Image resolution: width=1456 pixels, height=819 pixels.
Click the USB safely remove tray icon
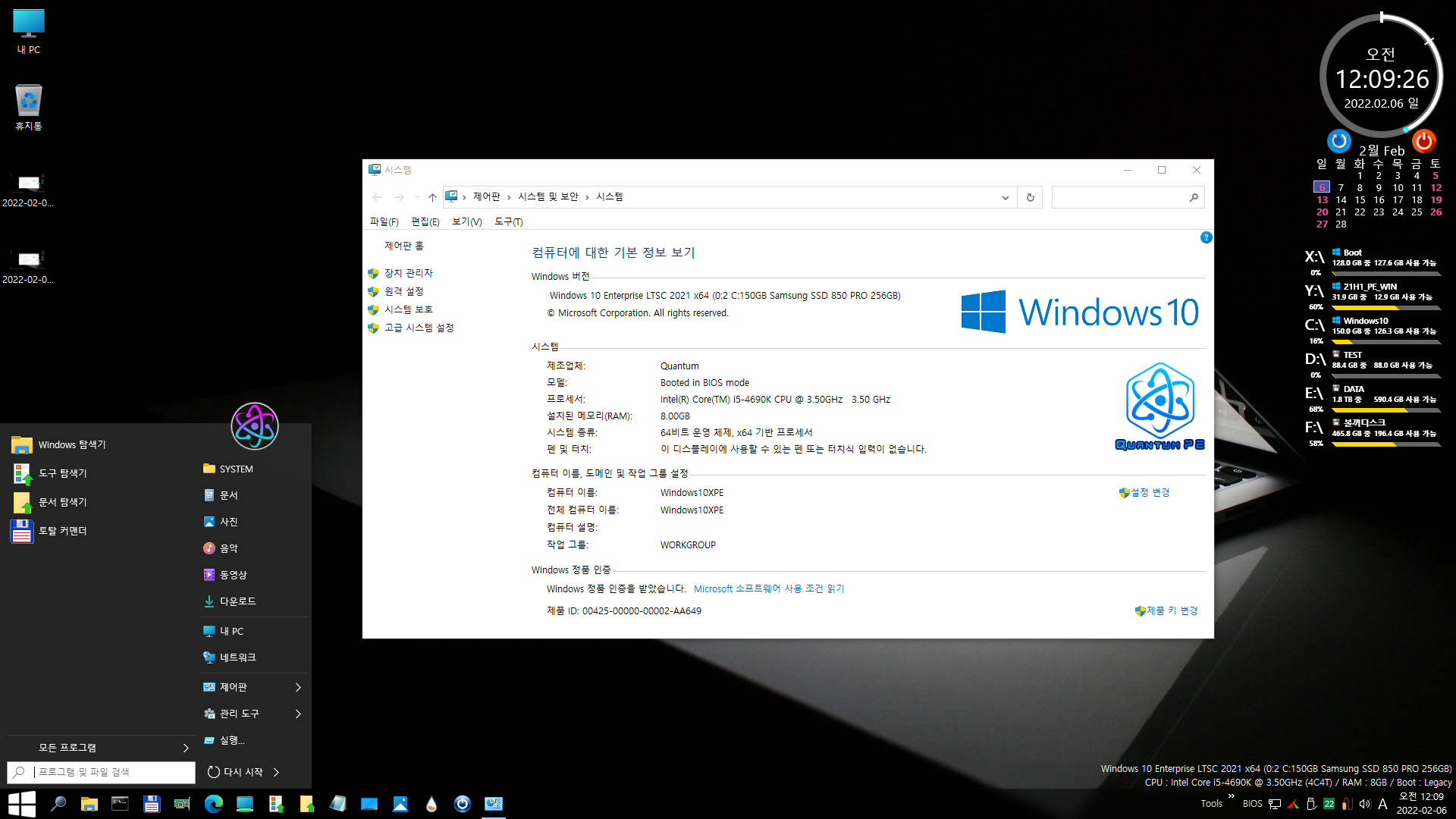(x=1311, y=804)
